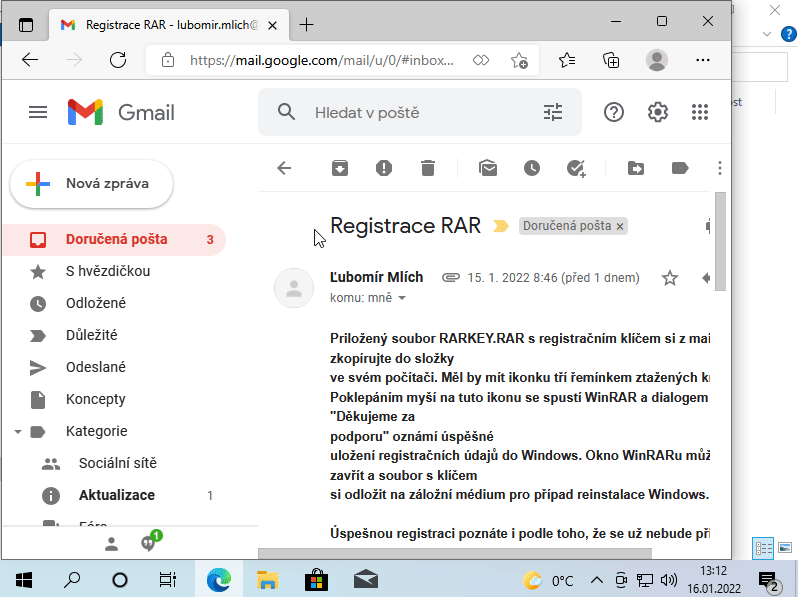Show search options filter icon
This screenshot has height=597, width=798.
pos(553,112)
